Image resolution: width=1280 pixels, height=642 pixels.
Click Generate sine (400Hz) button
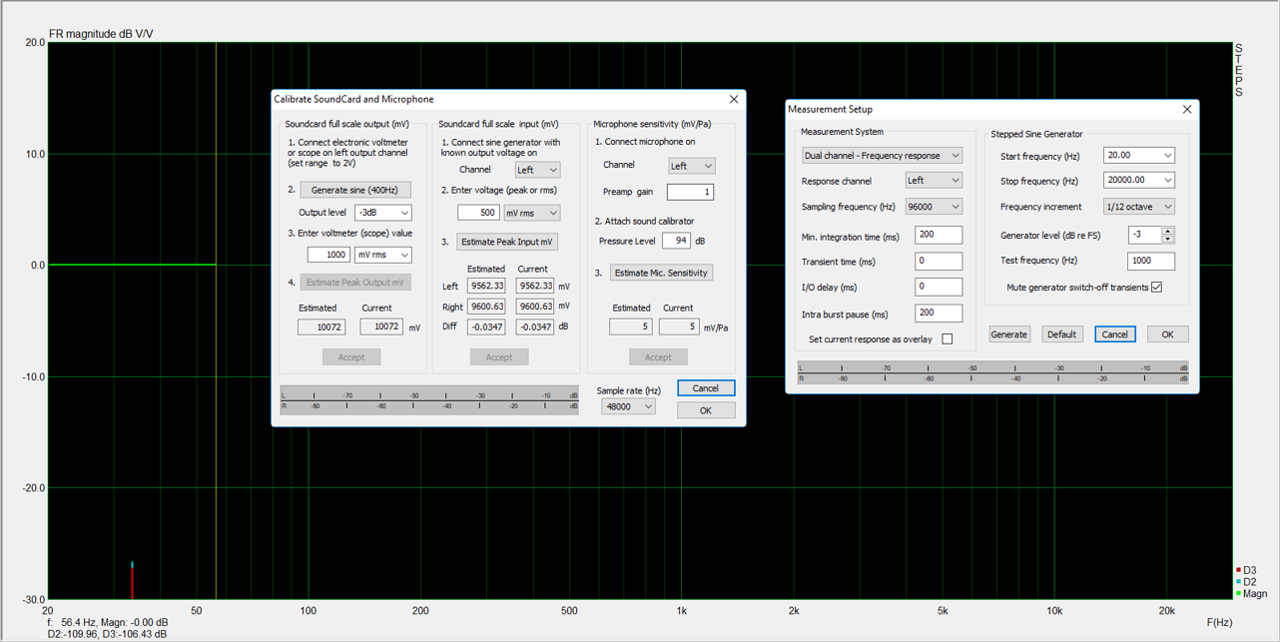click(x=355, y=190)
